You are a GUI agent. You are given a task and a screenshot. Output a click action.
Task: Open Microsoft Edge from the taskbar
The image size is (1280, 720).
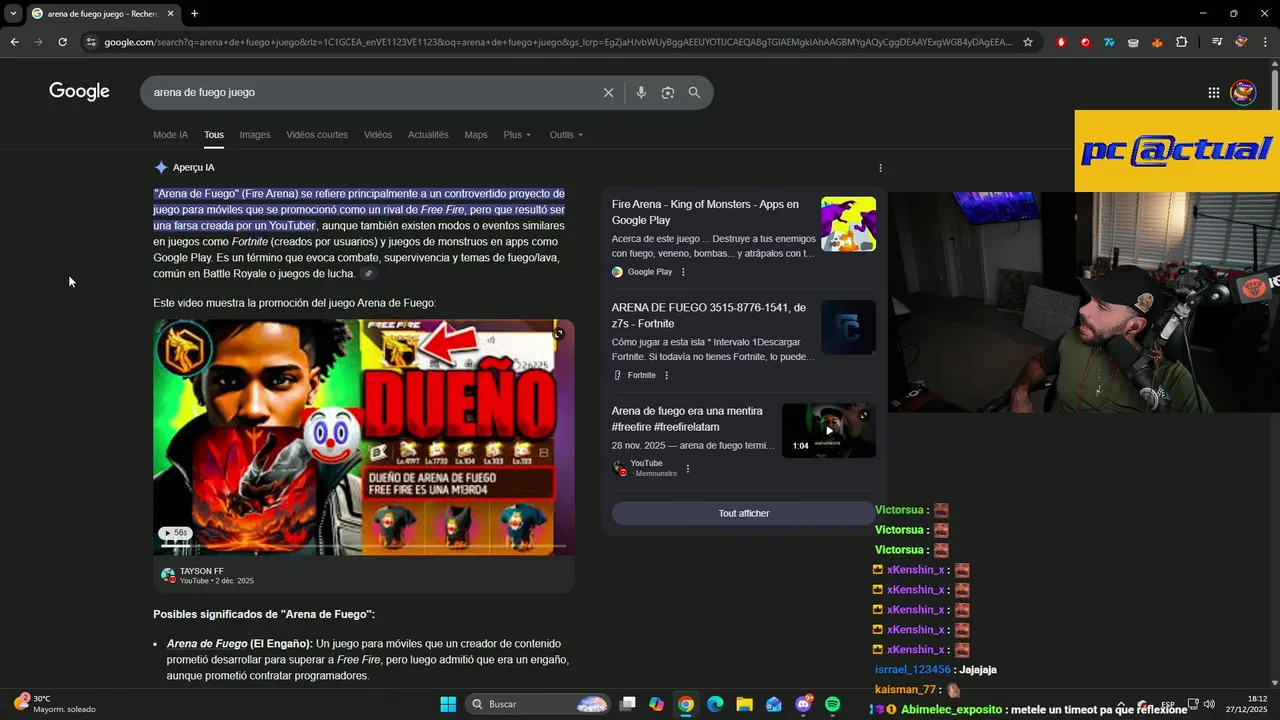click(x=715, y=704)
